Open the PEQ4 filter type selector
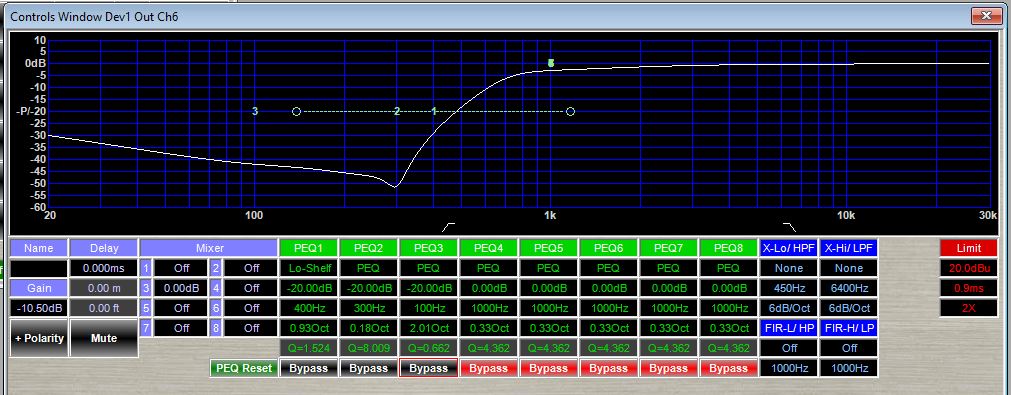The image size is (1011, 395). click(489, 268)
